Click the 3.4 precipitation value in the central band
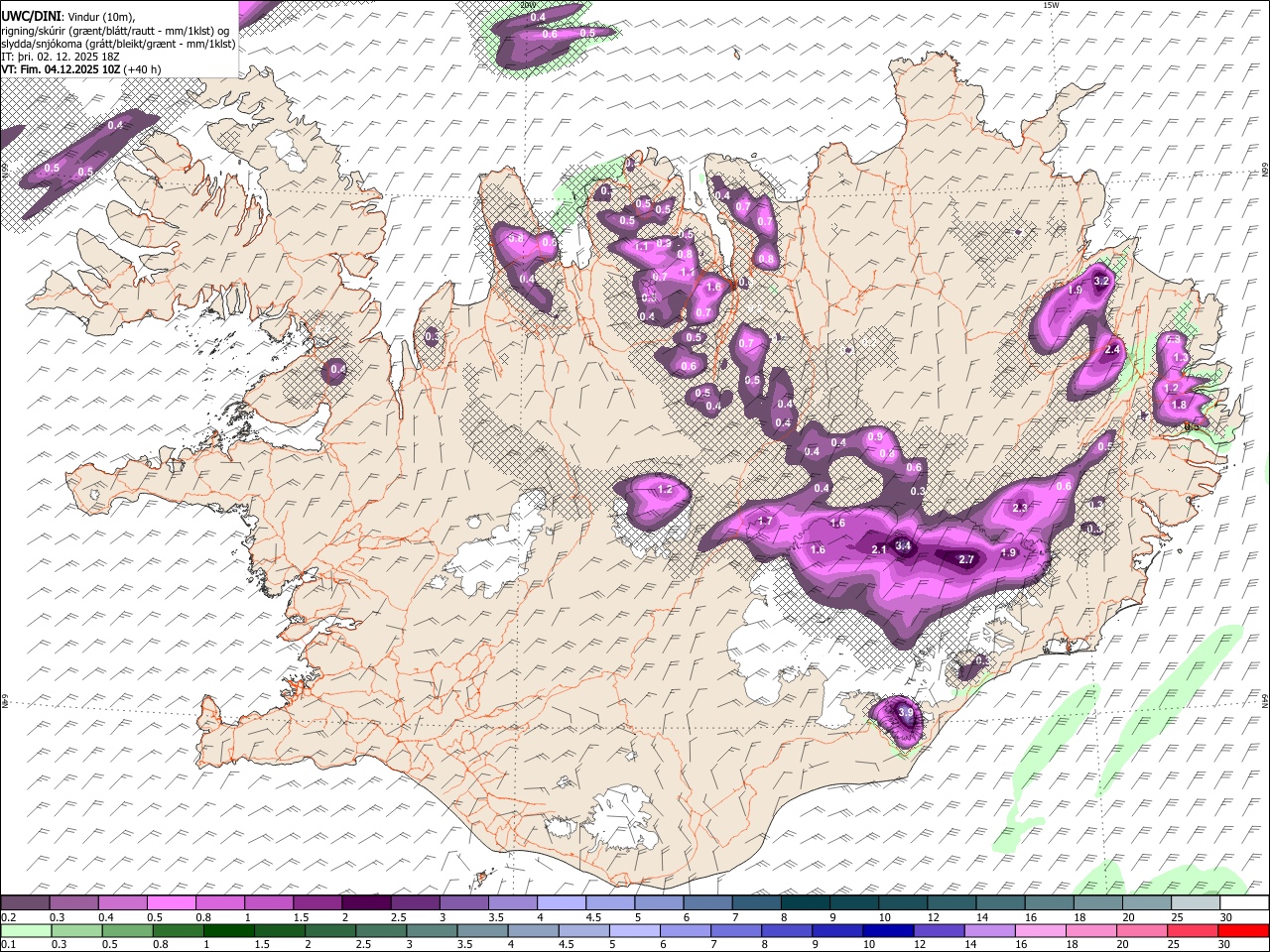1270x952 pixels. pyautogui.click(x=903, y=545)
